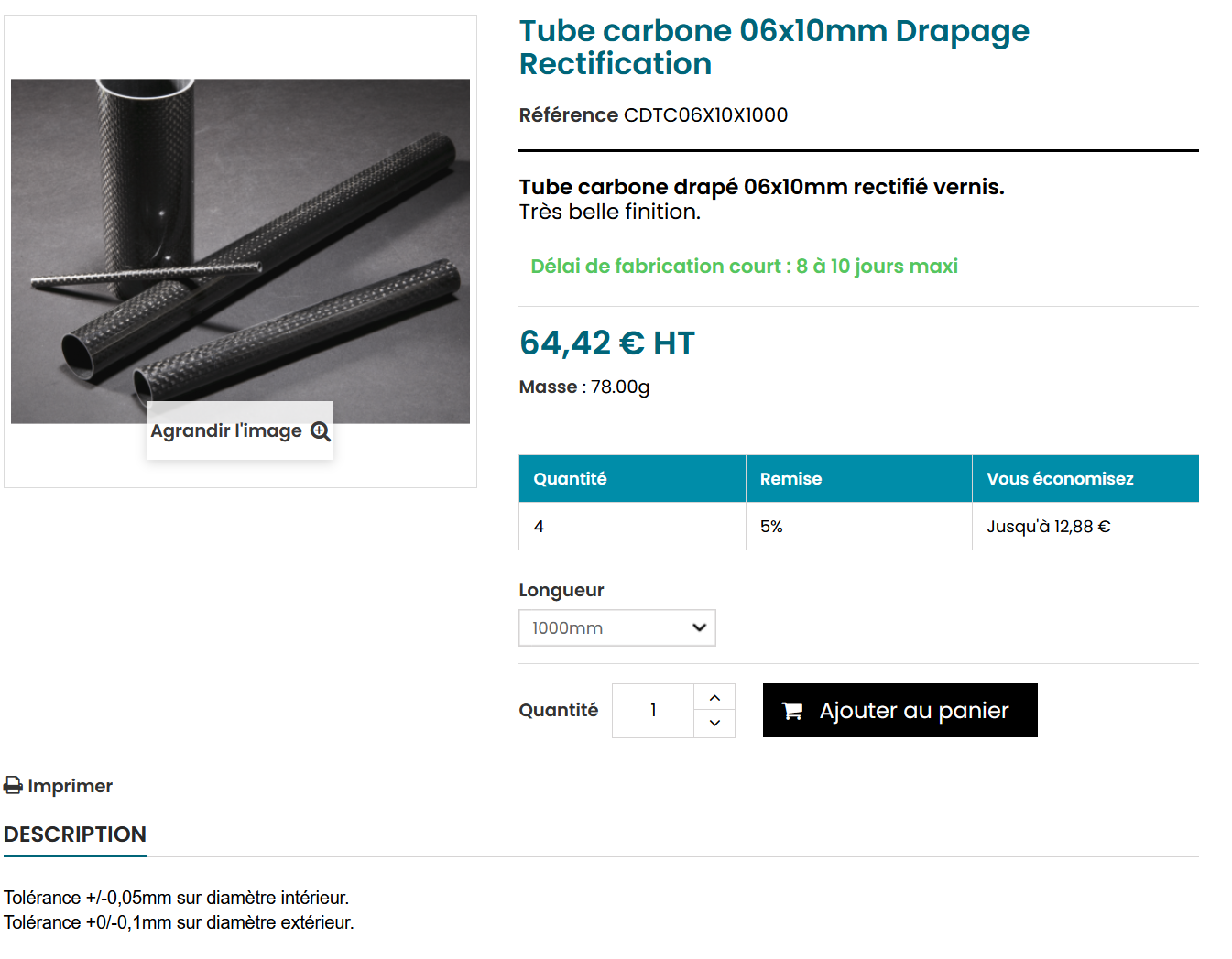Open the Longueur 1000mm dropdown
The image size is (1232, 959).
(x=617, y=628)
